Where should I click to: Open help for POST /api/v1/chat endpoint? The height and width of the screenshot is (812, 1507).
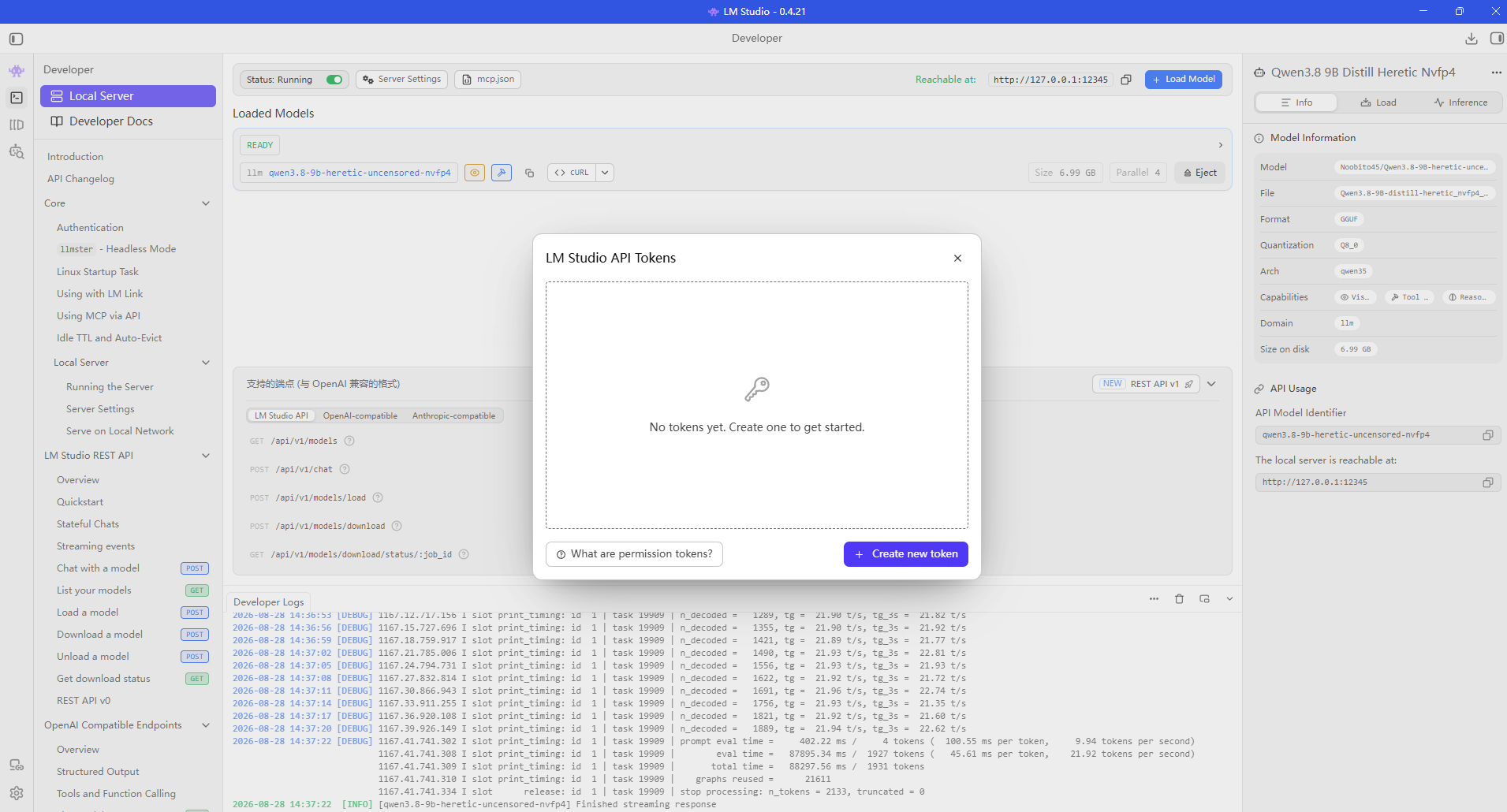345,470
